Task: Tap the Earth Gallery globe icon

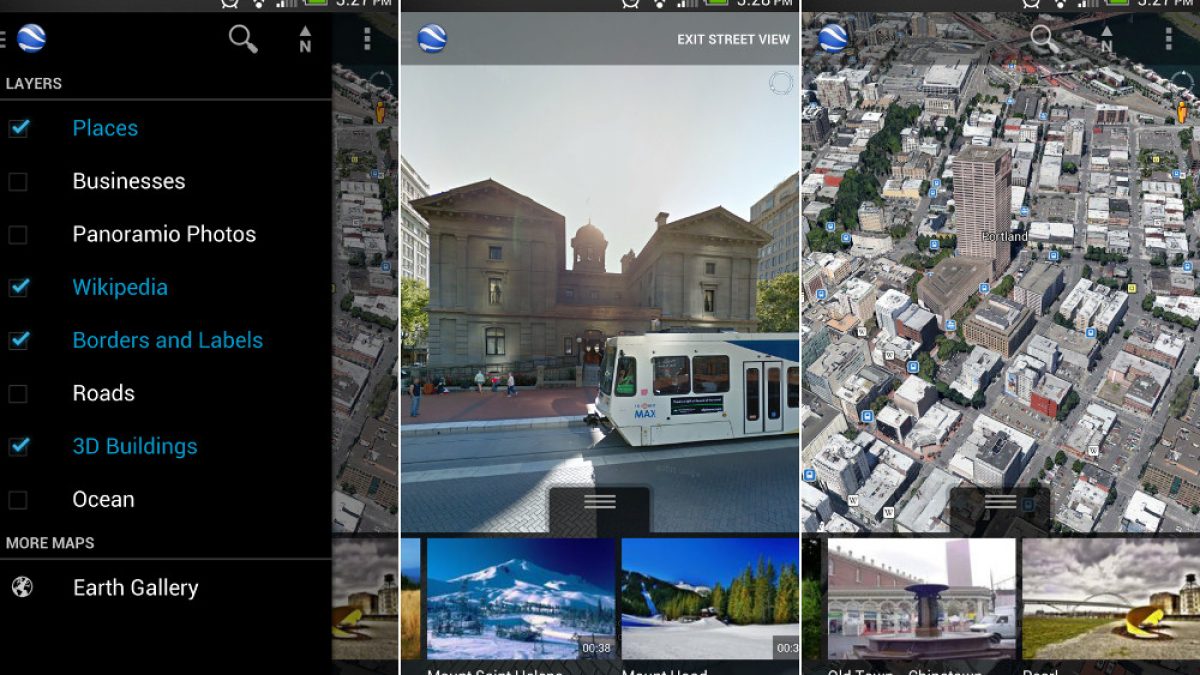Action: (x=21, y=587)
